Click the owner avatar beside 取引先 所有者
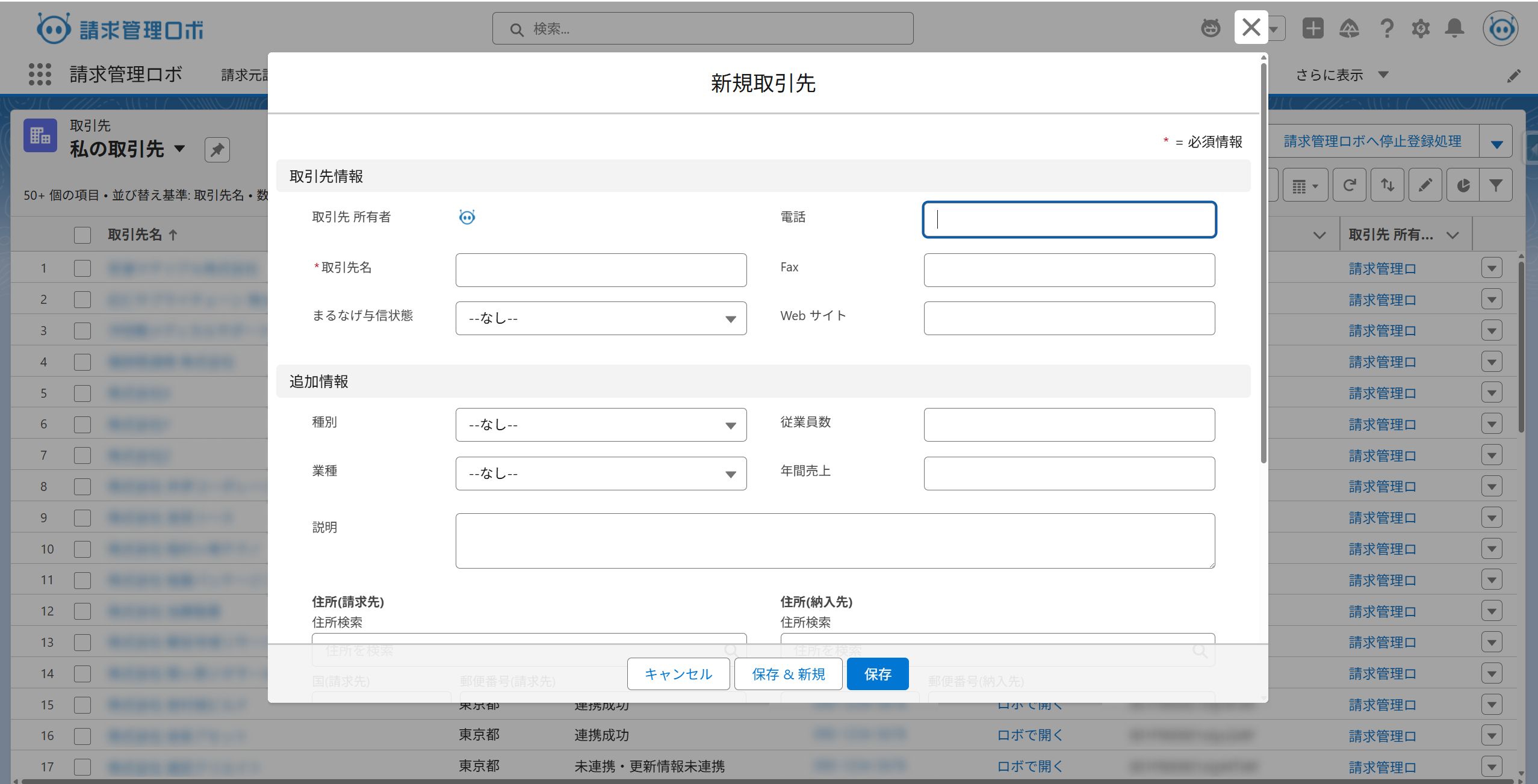The image size is (1538, 784). (x=467, y=217)
